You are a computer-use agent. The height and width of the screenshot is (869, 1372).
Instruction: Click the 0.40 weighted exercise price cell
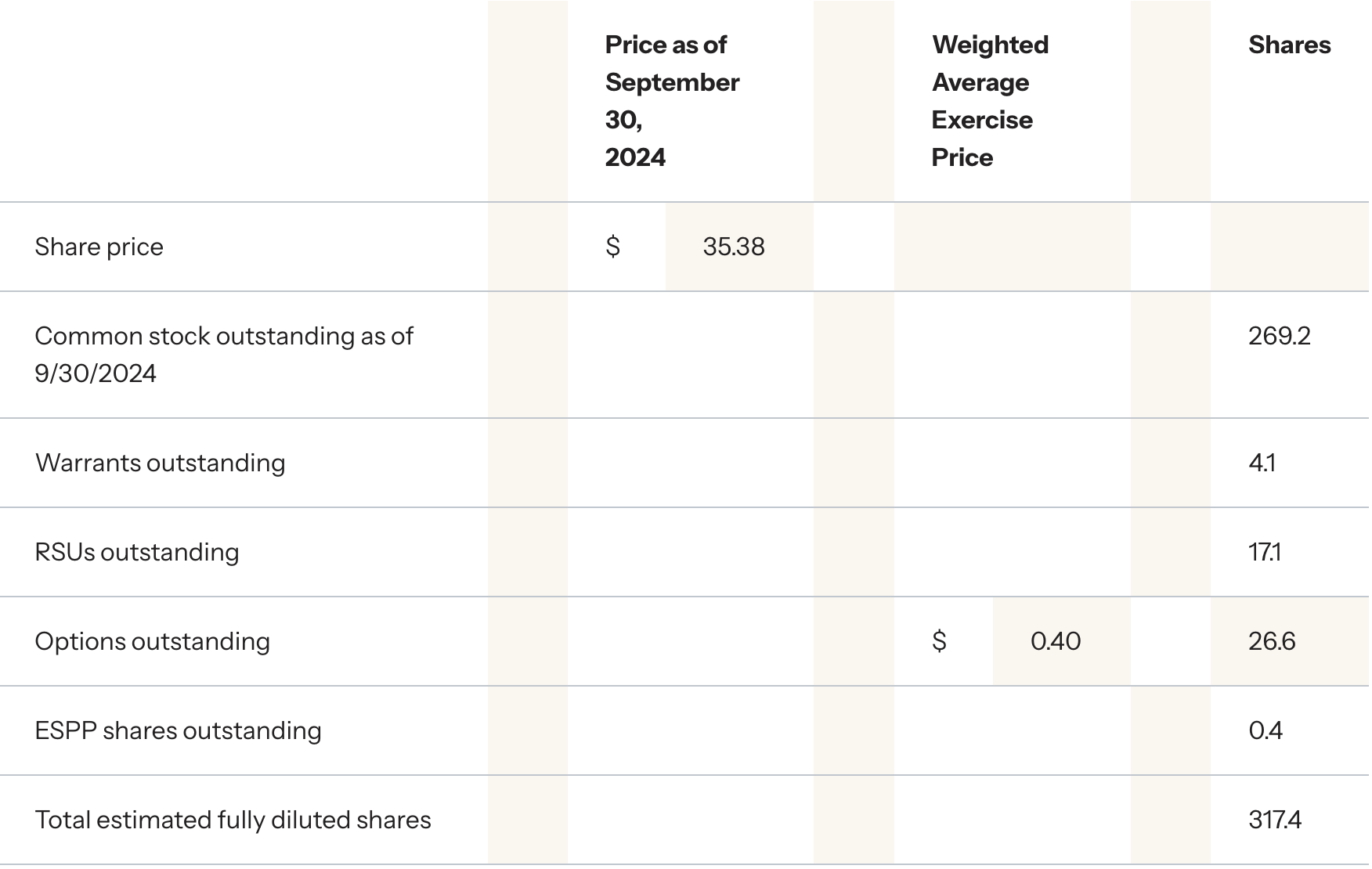1056,641
